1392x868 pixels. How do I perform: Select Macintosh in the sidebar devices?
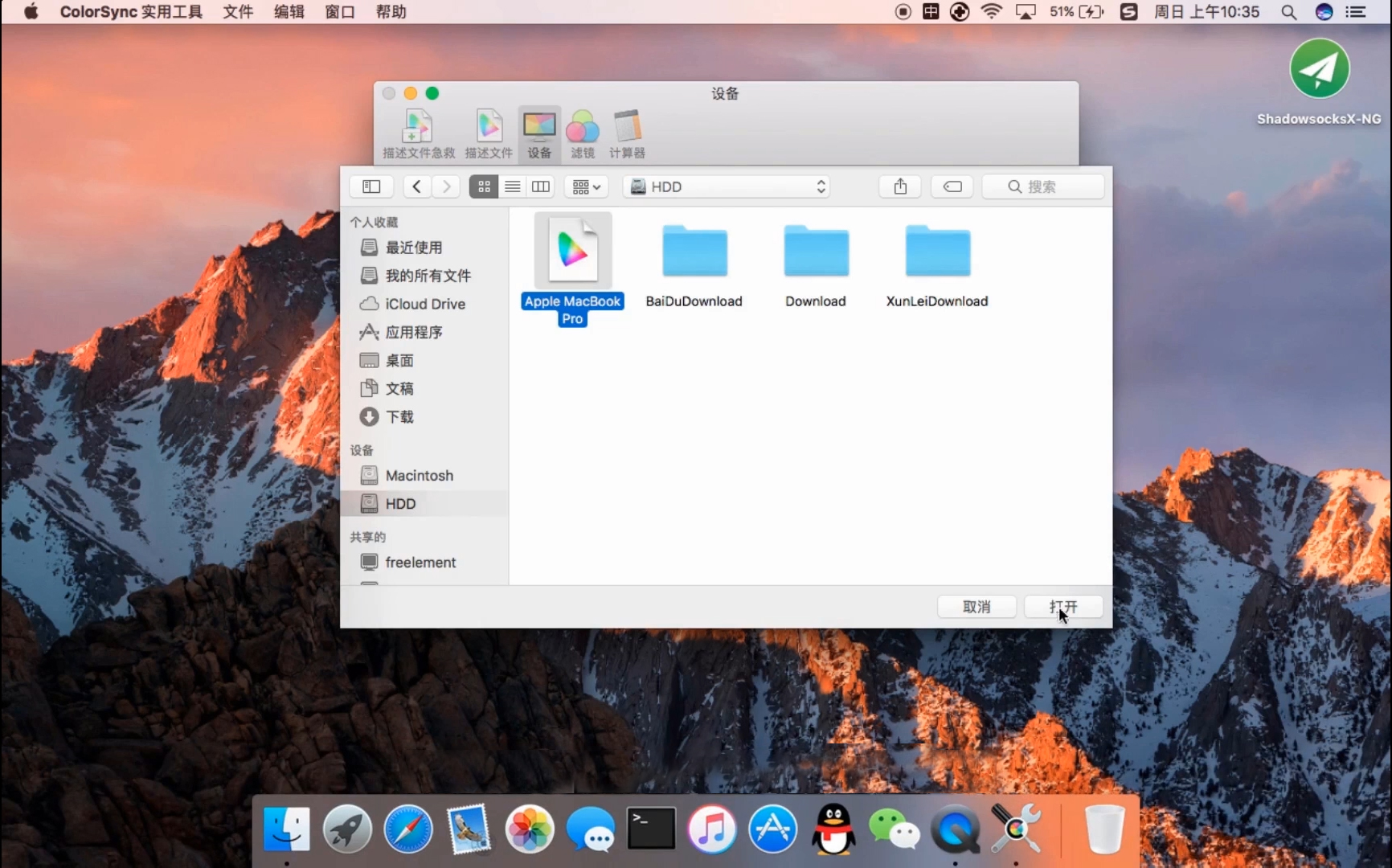[x=419, y=476]
